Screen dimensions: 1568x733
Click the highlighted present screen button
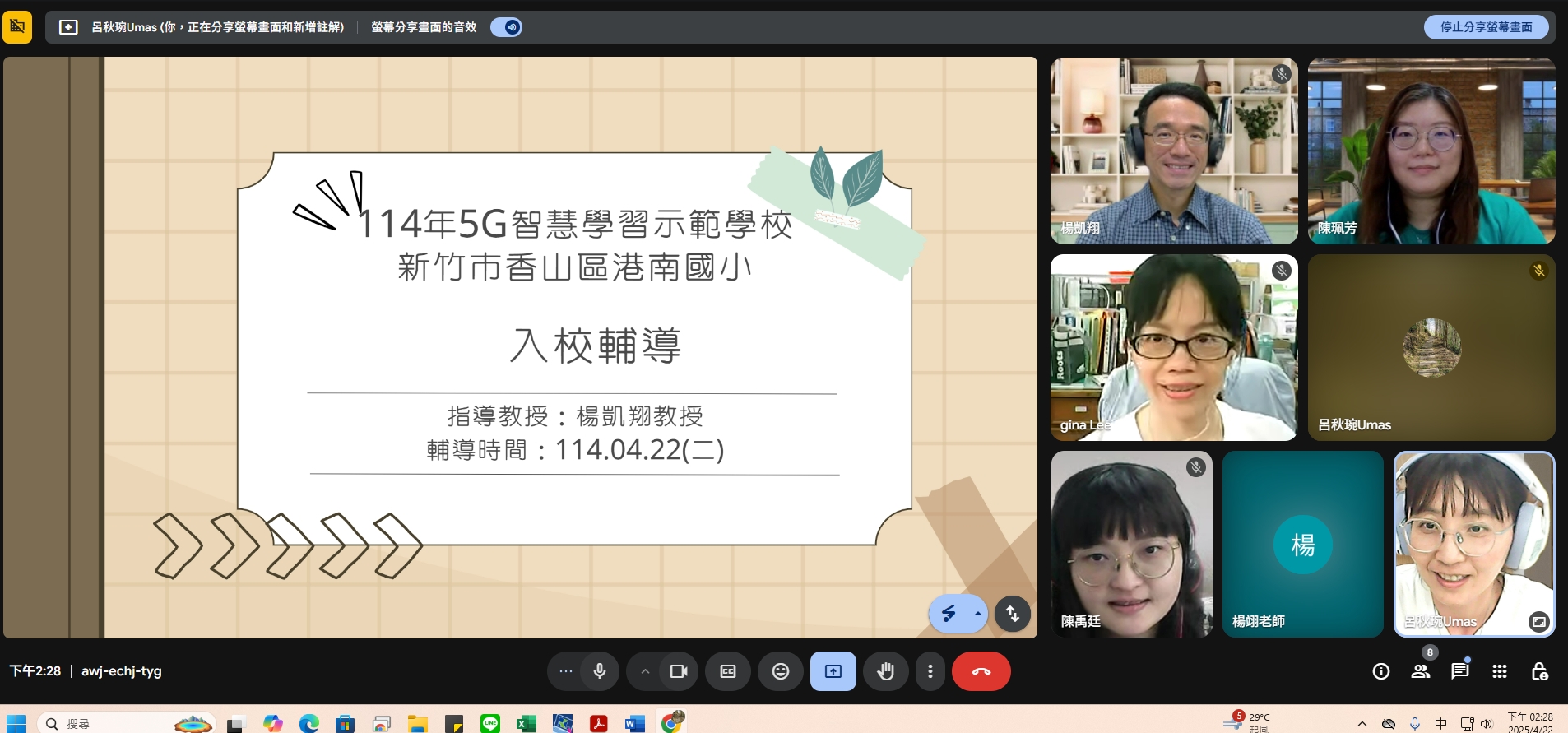(x=833, y=671)
